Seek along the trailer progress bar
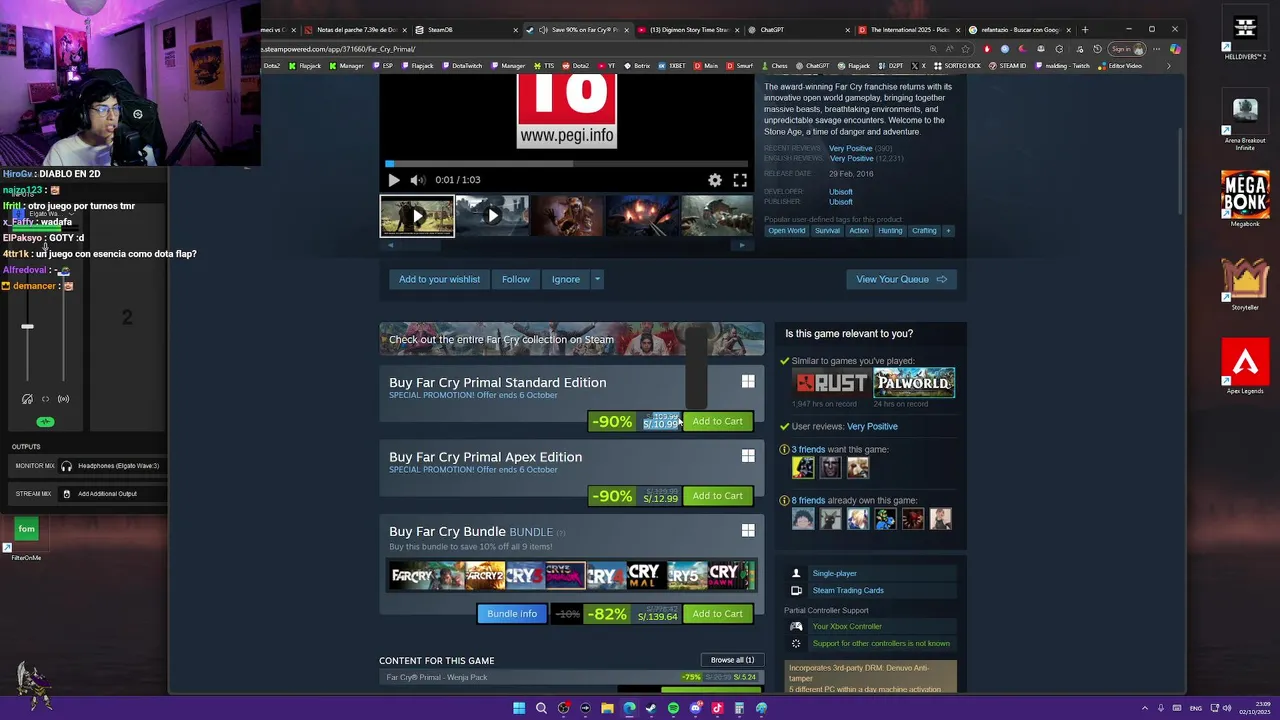The width and height of the screenshot is (1280, 720). click(567, 163)
